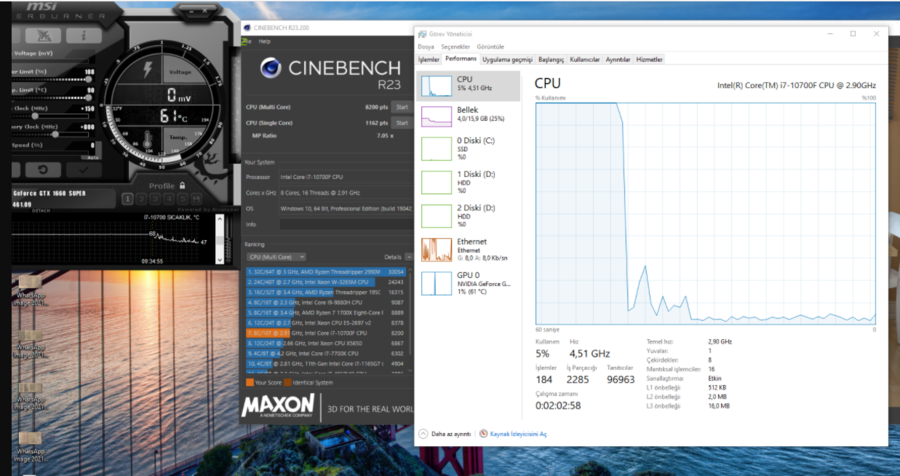This screenshot has height=476, width=900.
Task: Open the Help menu in Cinebench
Action: [265, 41]
